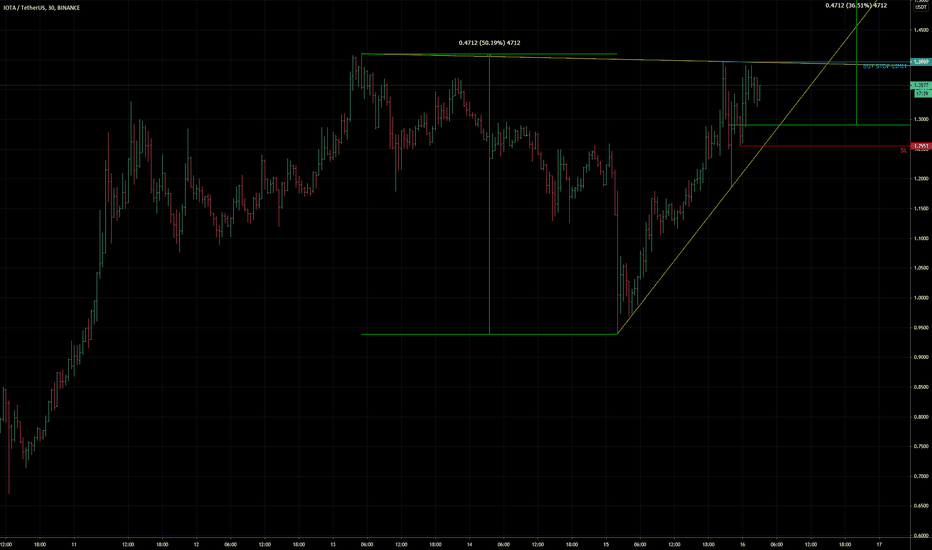Click the IOTA / TetherUS chart title
This screenshot has width=932, height=550.
point(42,8)
